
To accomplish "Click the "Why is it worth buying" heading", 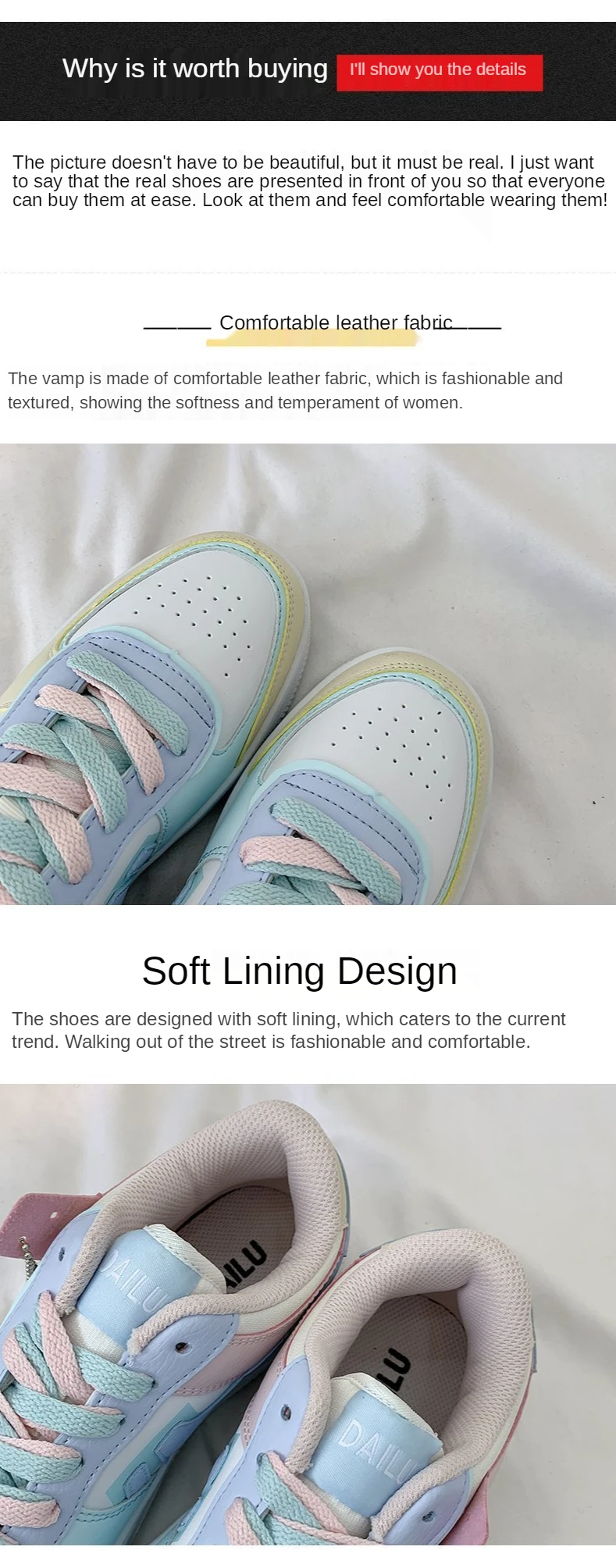I will (x=195, y=69).
